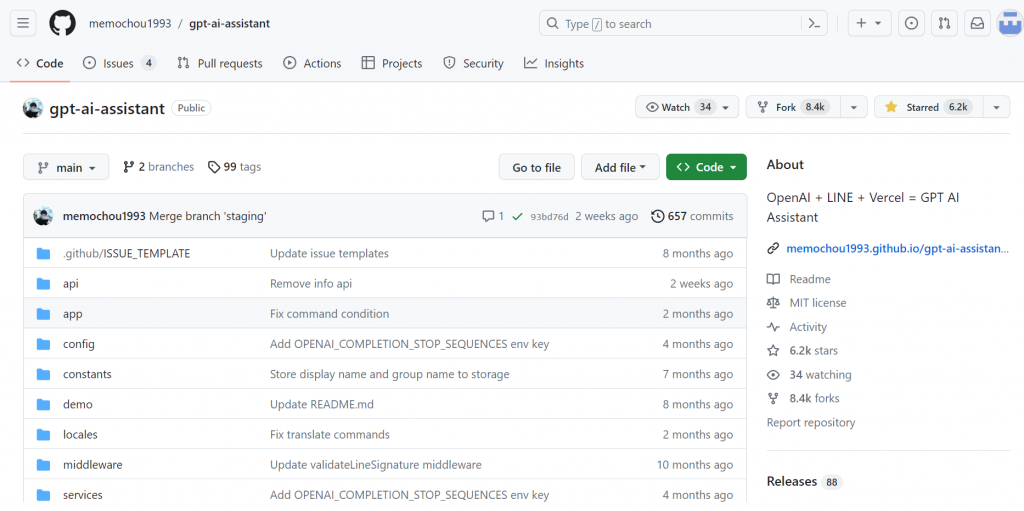Open the memochou1993 owner link in breadcrumb
Screen dimensions: 1024x511
coord(130,24)
